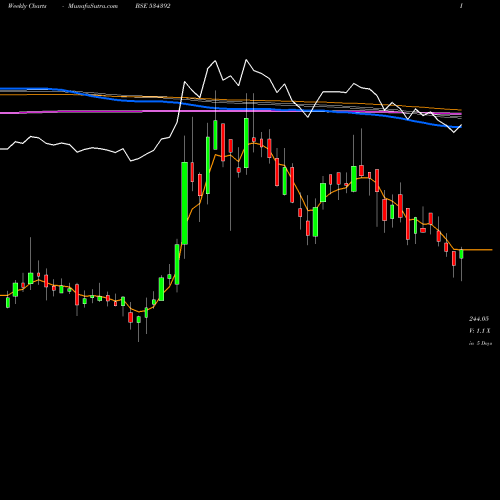Click the tall green breakout candle

click(x=184, y=203)
